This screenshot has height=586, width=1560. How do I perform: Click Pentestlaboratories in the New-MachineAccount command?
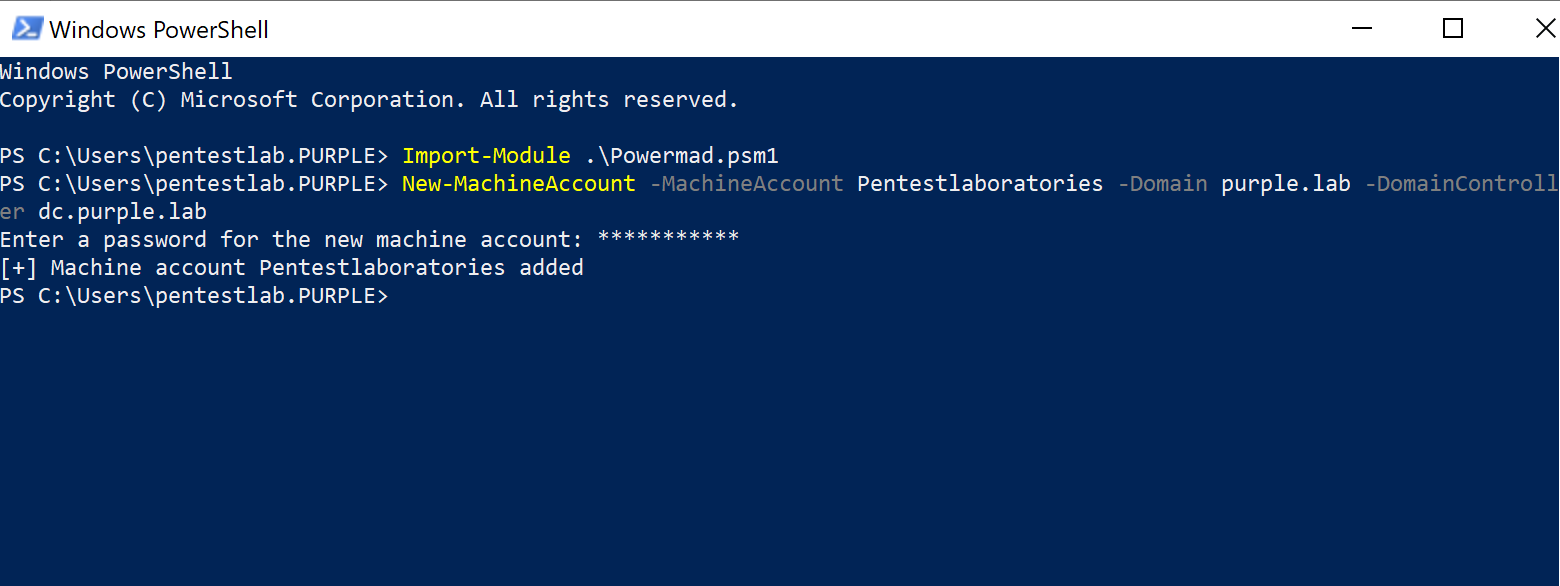980,184
